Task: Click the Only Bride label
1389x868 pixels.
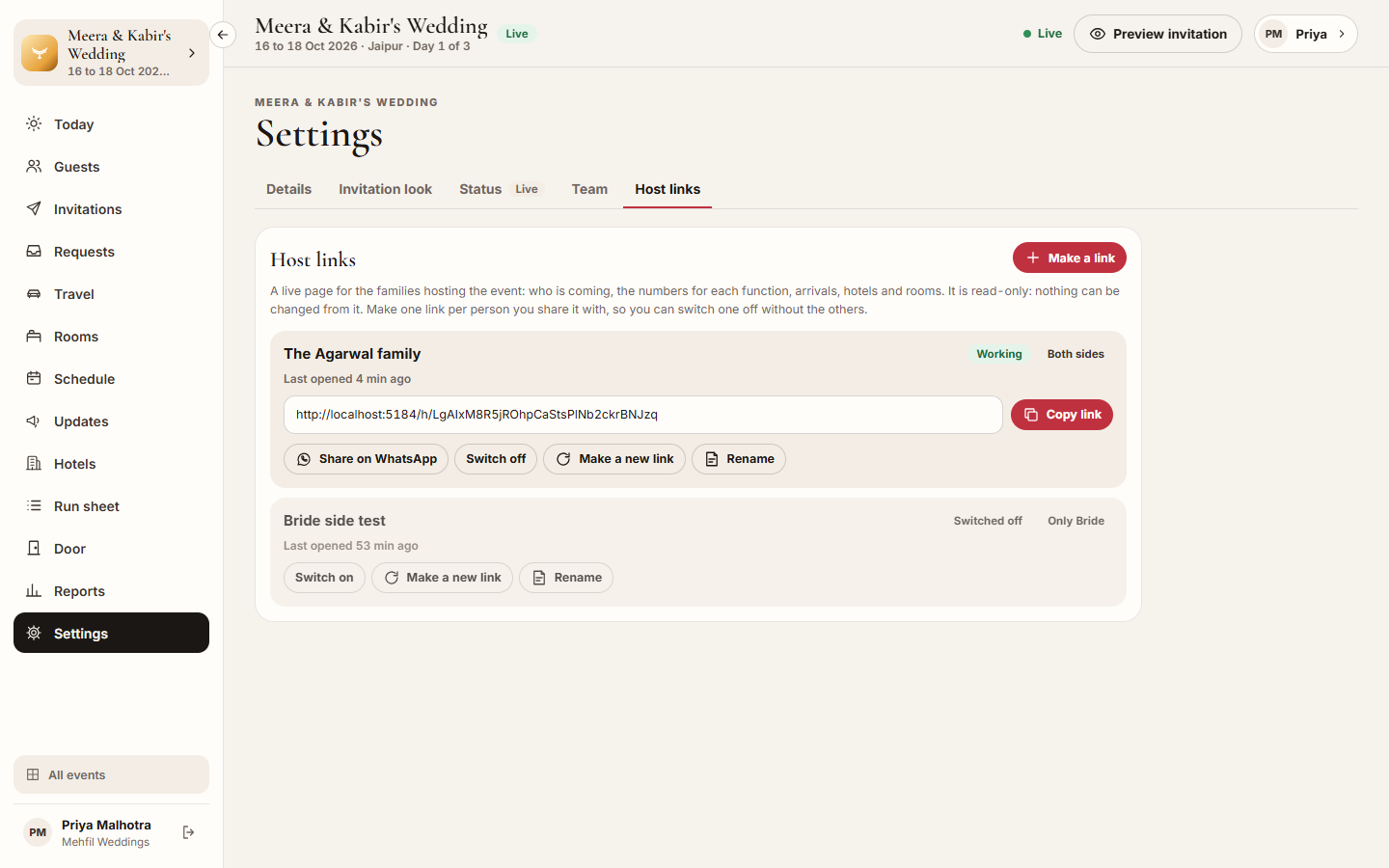Action: [x=1076, y=521]
